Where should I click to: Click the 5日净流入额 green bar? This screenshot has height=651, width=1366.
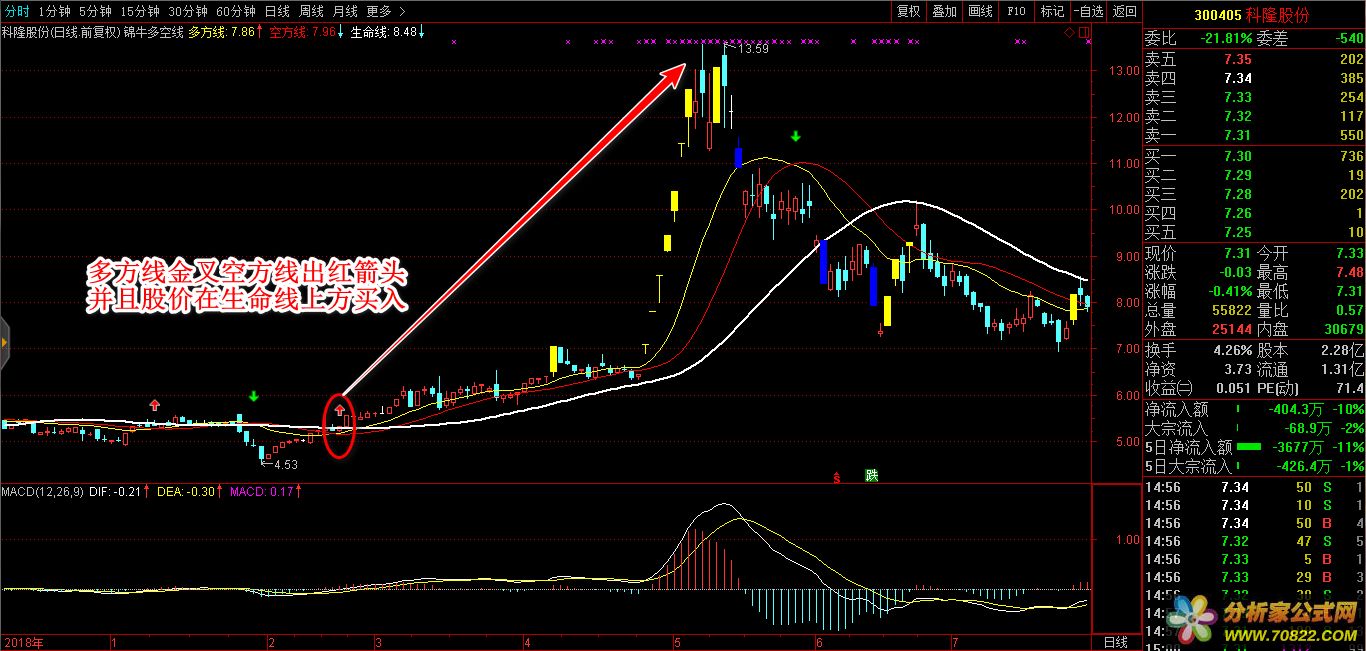pyautogui.click(x=1249, y=447)
